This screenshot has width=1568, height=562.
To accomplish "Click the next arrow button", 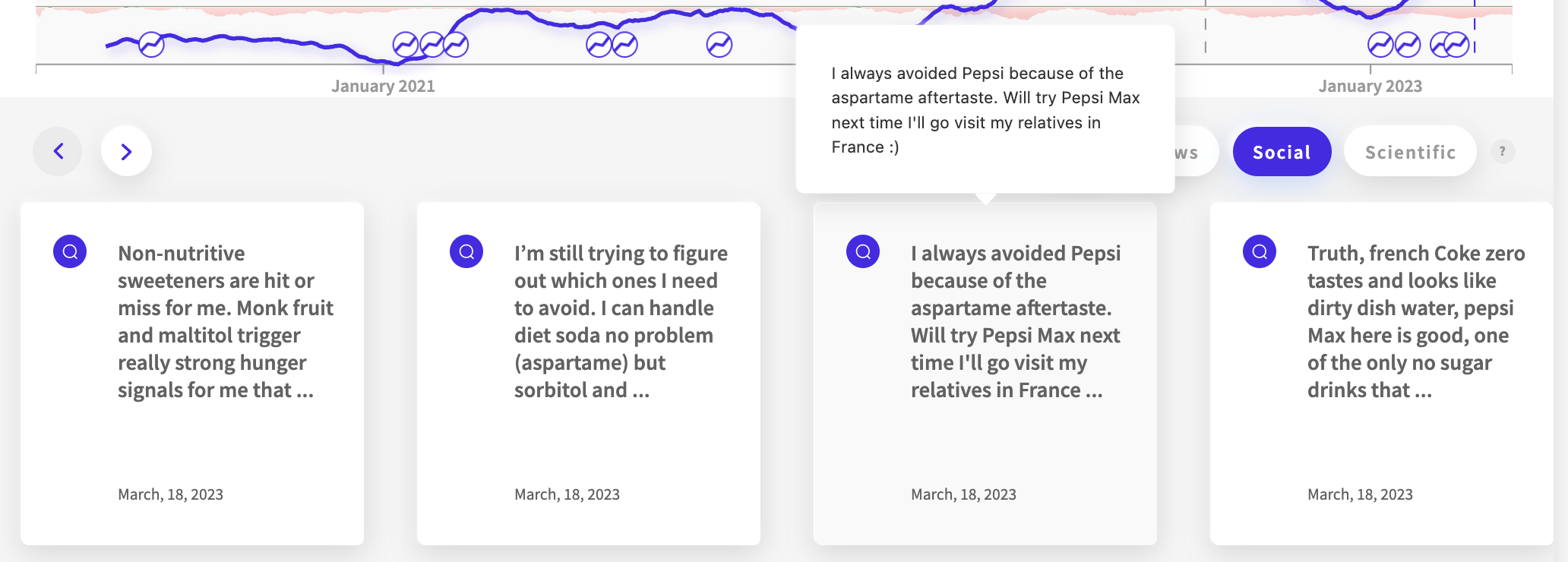I will click(126, 151).
